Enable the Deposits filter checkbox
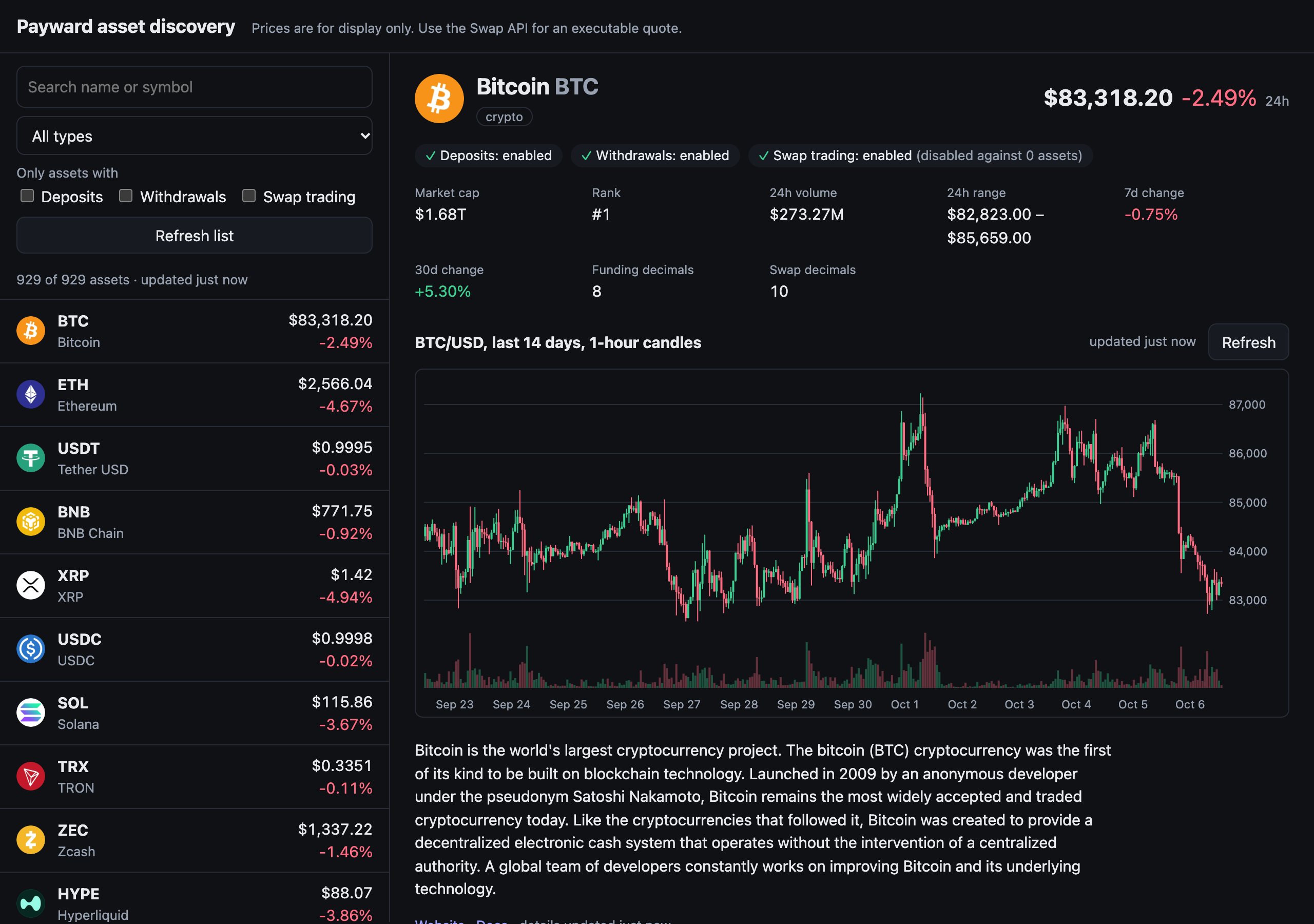 pyautogui.click(x=27, y=196)
